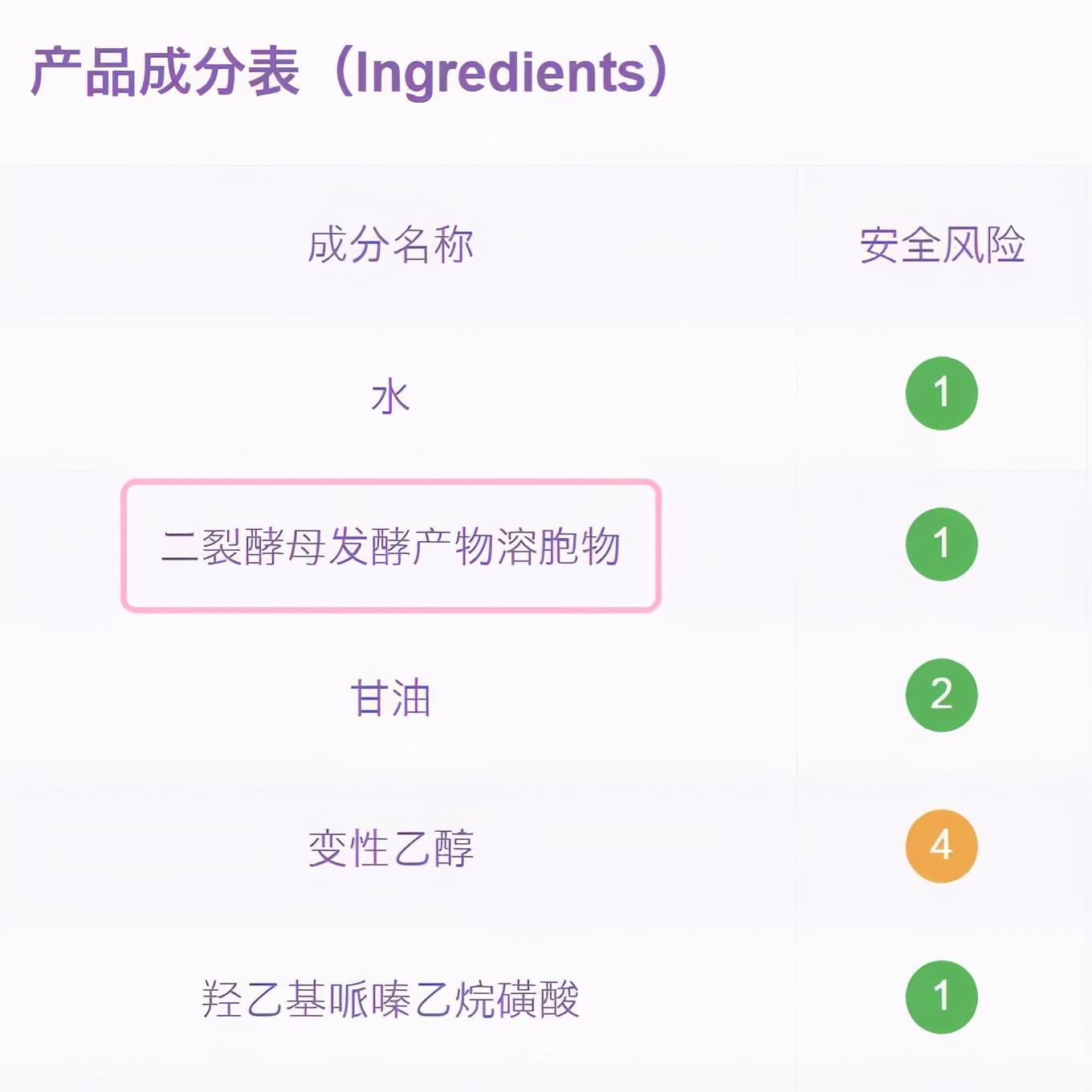Select the ingredient listed directly below 甘油
1092x1092 pixels.
[x=390, y=849]
